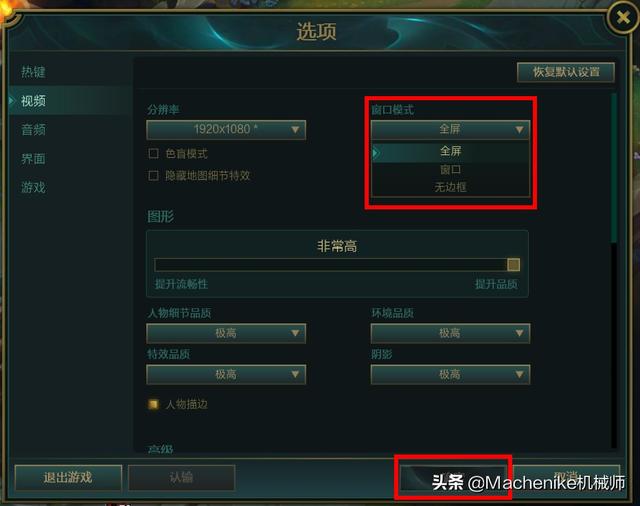The image size is (640, 506).
Task: Click the graphics quality slider handle
Action: click(513, 264)
